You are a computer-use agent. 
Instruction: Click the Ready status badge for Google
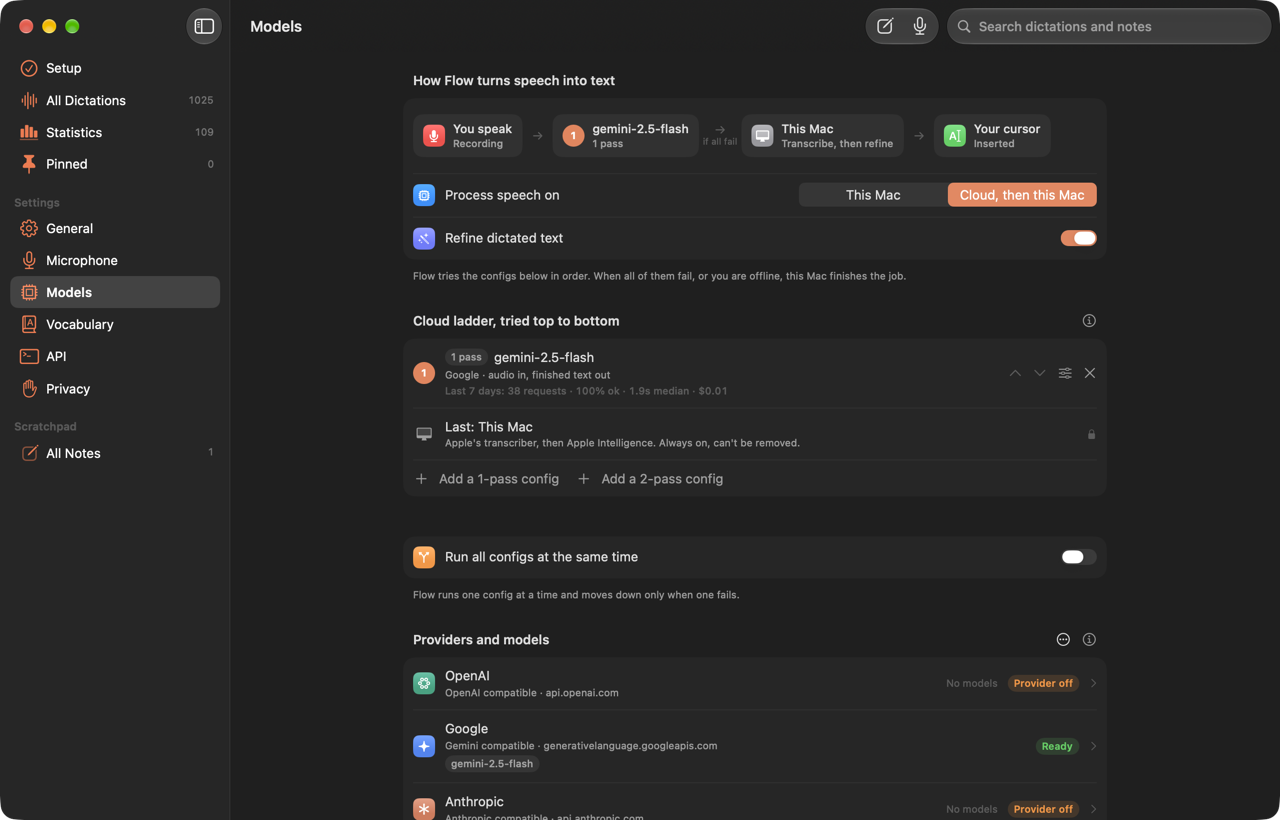click(1057, 746)
